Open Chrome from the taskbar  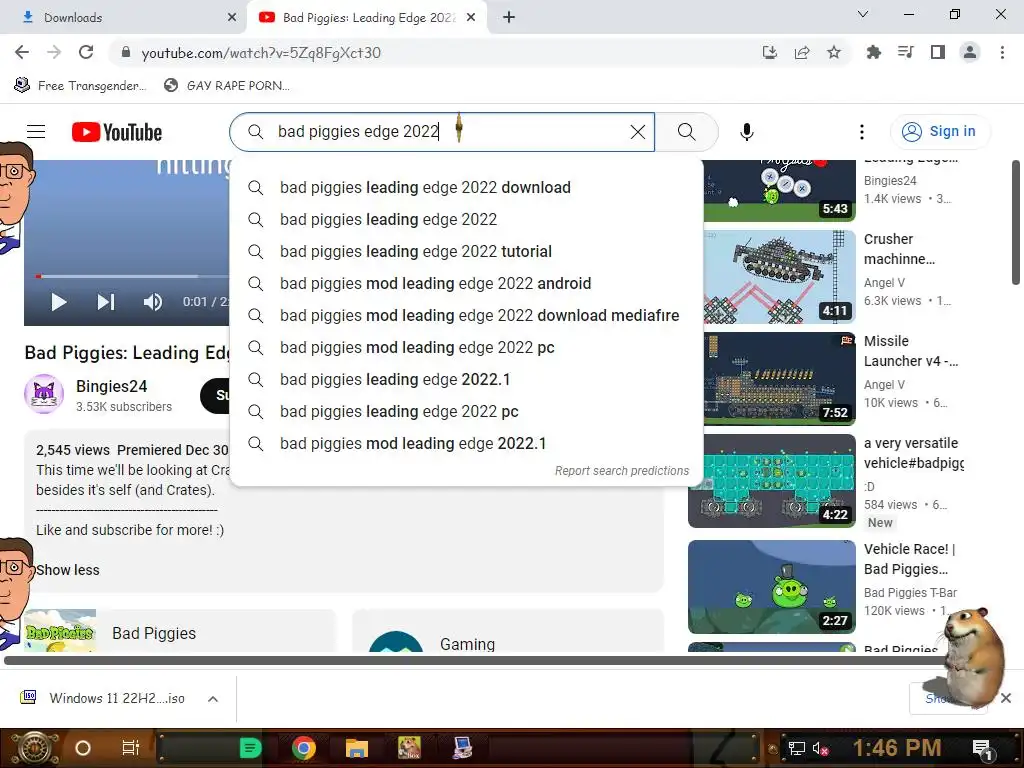tap(304, 748)
